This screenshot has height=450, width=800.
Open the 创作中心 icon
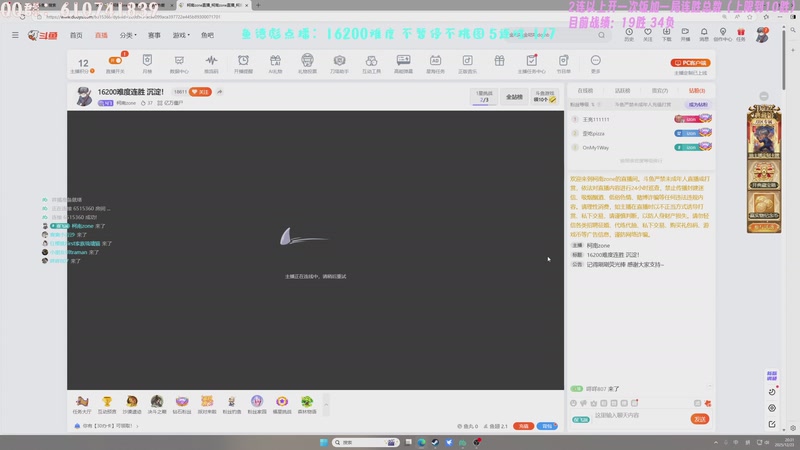click(722, 34)
